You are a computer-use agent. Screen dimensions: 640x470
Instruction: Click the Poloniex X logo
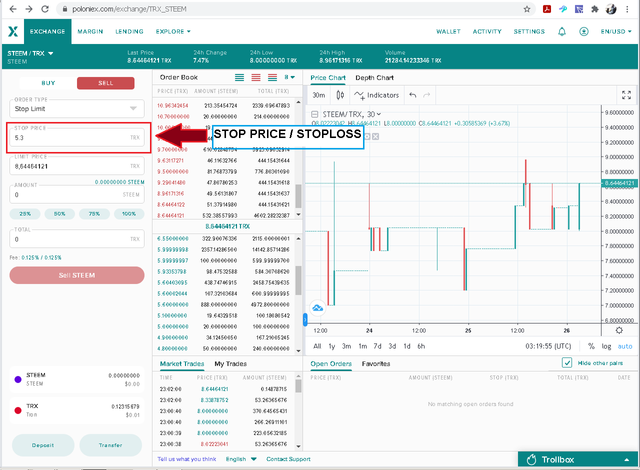[13, 31]
